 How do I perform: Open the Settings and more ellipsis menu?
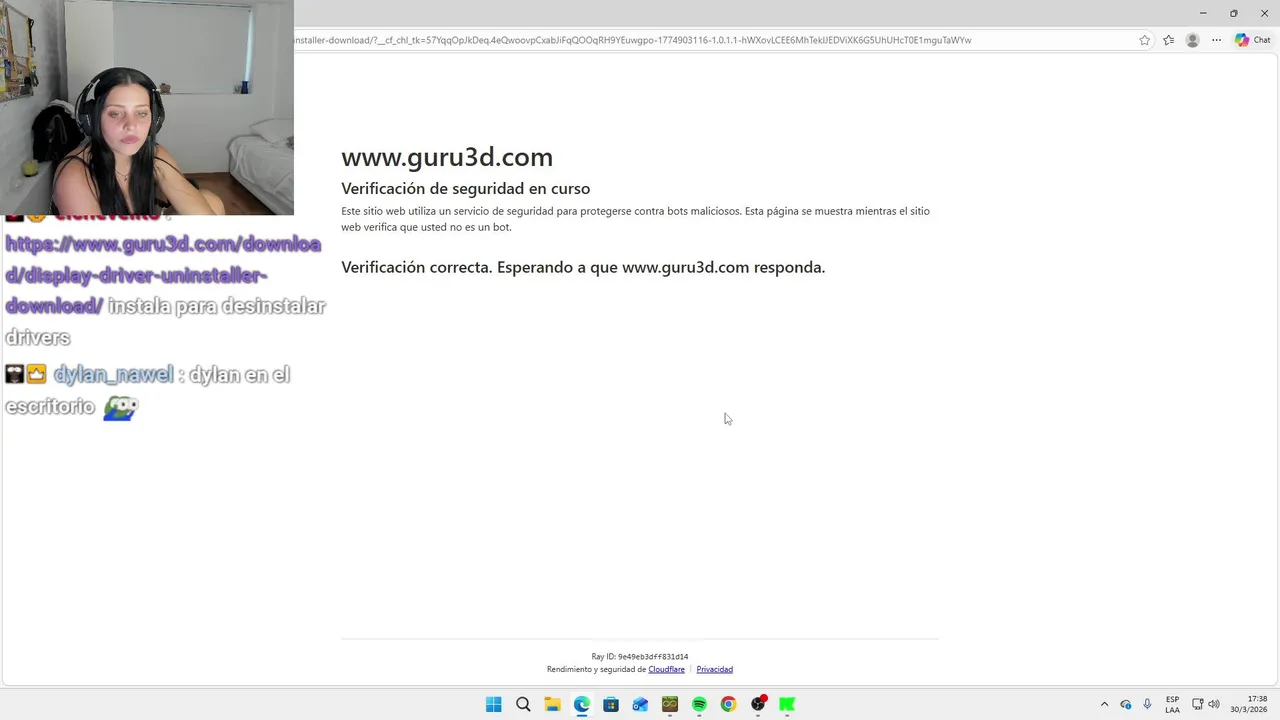(x=1216, y=40)
